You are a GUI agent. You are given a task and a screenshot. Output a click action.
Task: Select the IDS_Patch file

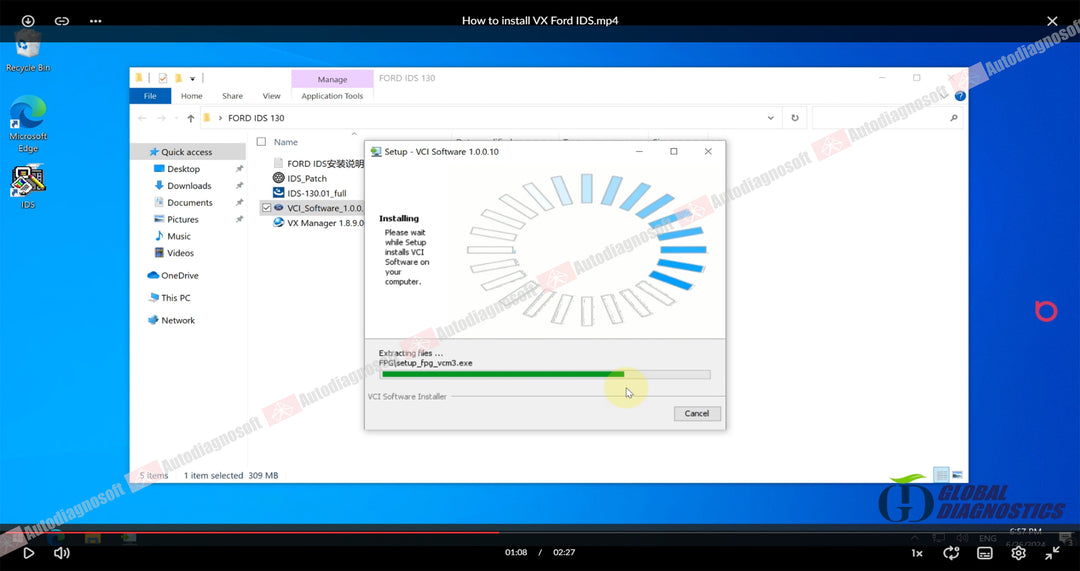[x=300, y=178]
